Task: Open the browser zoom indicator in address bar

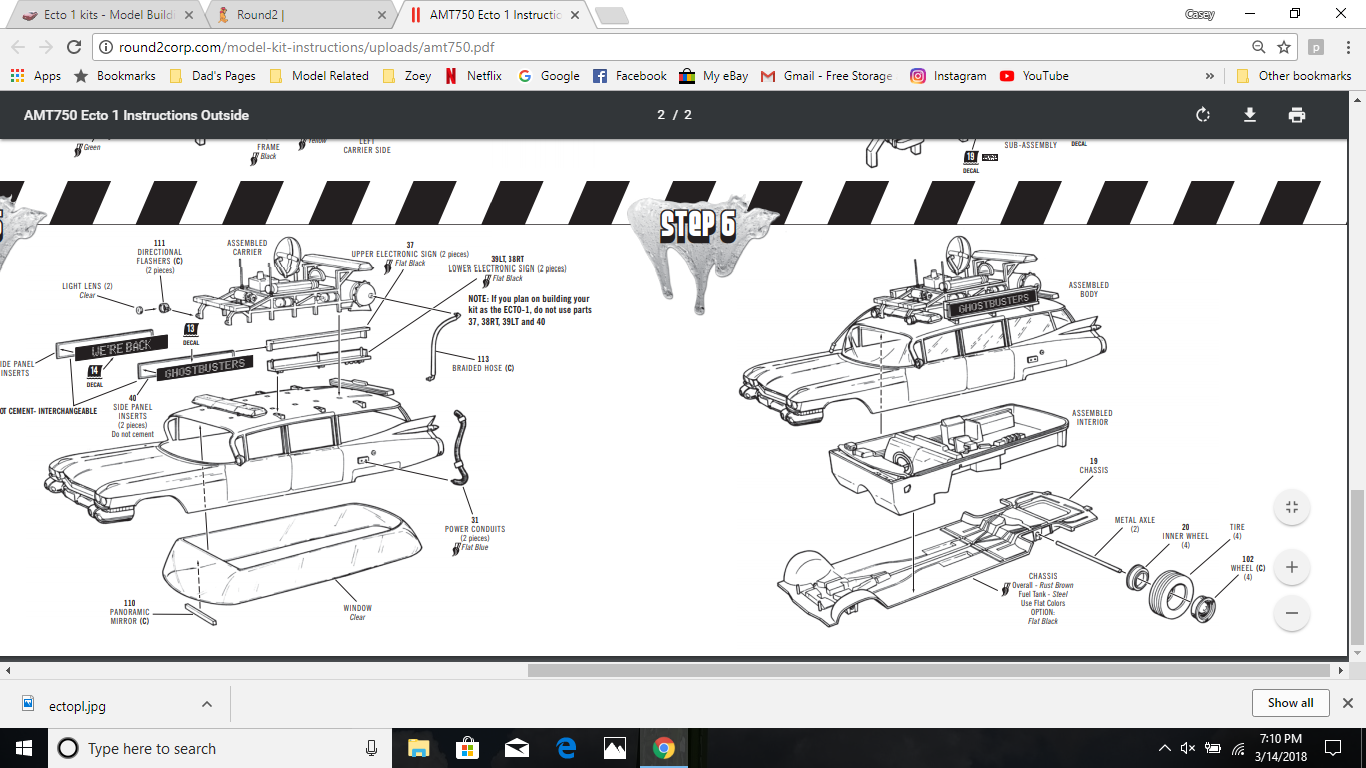Action: point(1259,47)
